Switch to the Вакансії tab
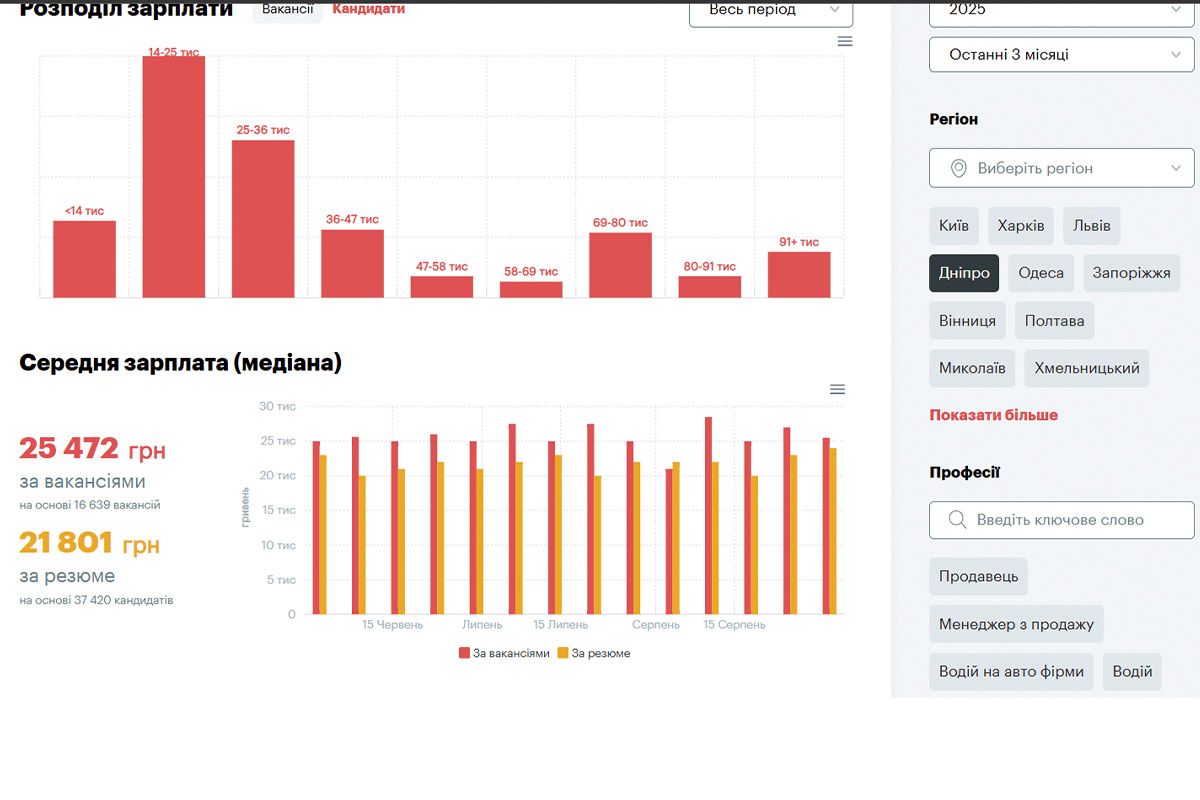 (x=287, y=9)
